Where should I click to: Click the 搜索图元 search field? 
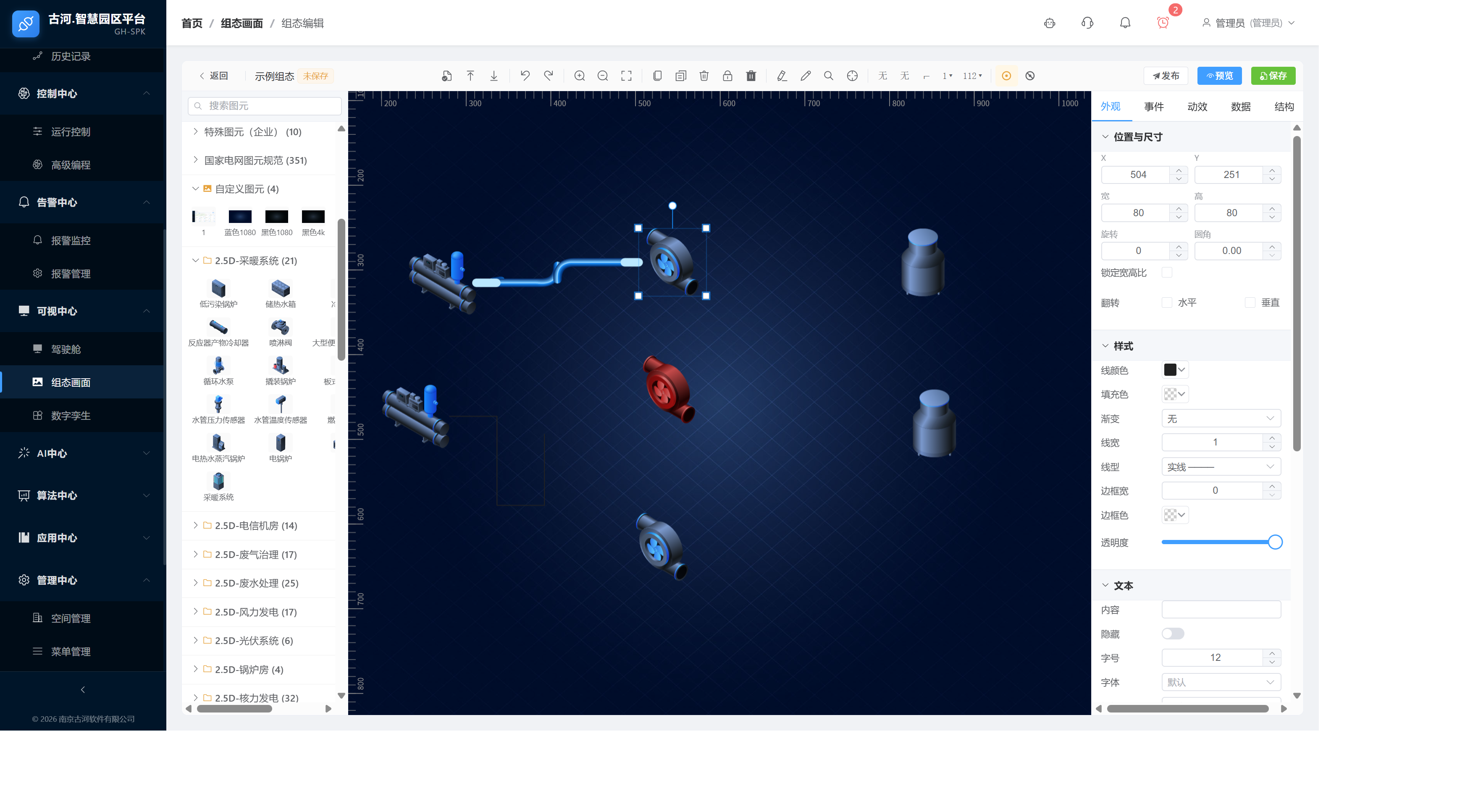[x=265, y=106]
